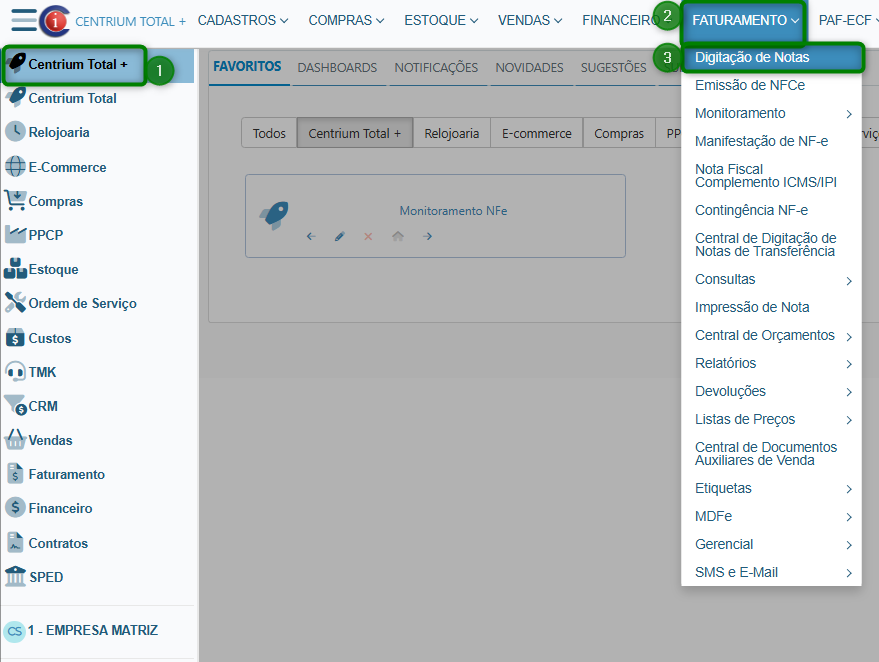Click the Compras shopping cart icon

click(15, 201)
